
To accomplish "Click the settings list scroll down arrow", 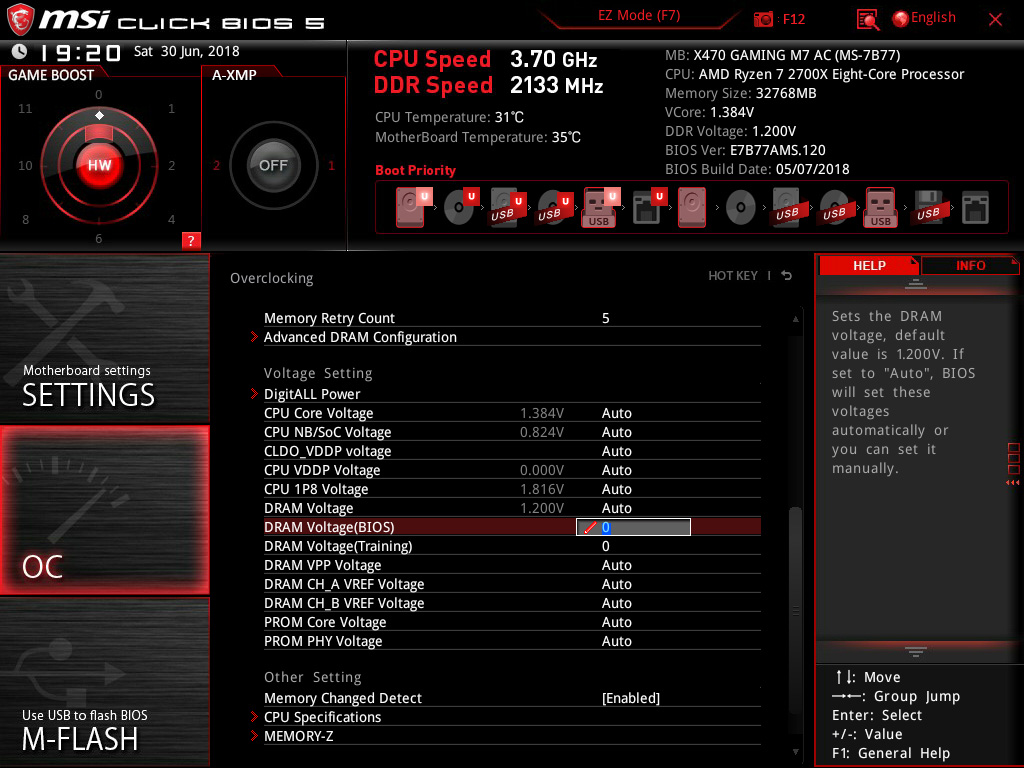I will tap(795, 752).
